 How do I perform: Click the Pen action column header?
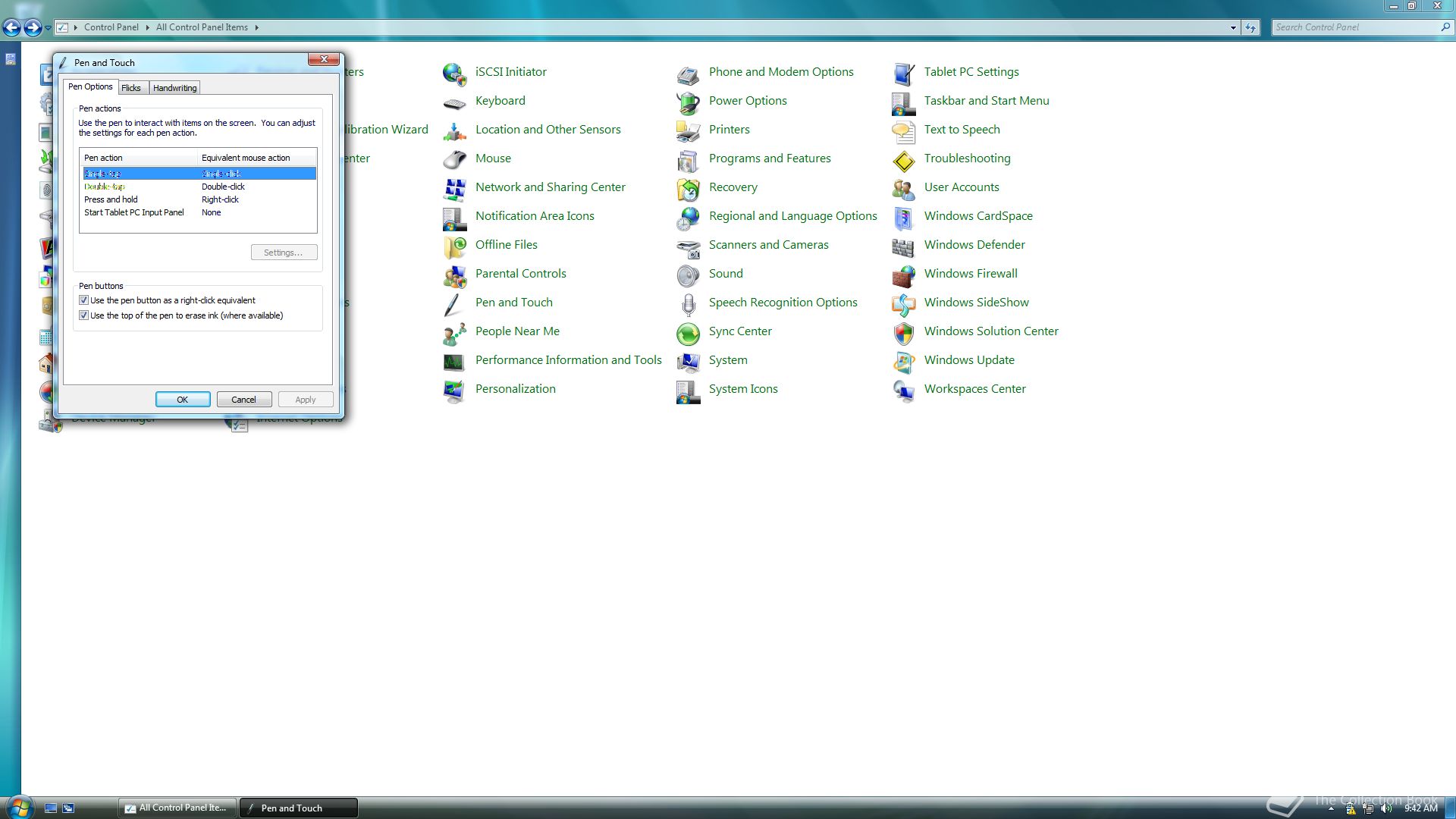[x=138, y=158]
